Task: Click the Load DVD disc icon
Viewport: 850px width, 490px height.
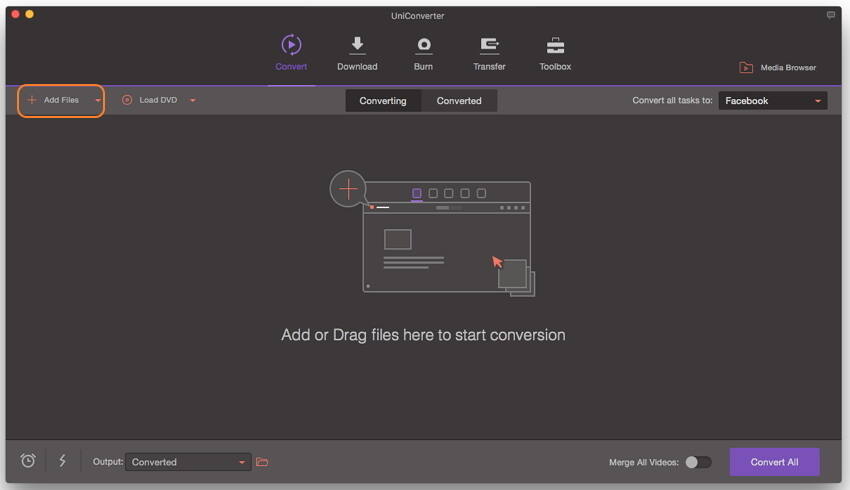Action: [127, 100]
